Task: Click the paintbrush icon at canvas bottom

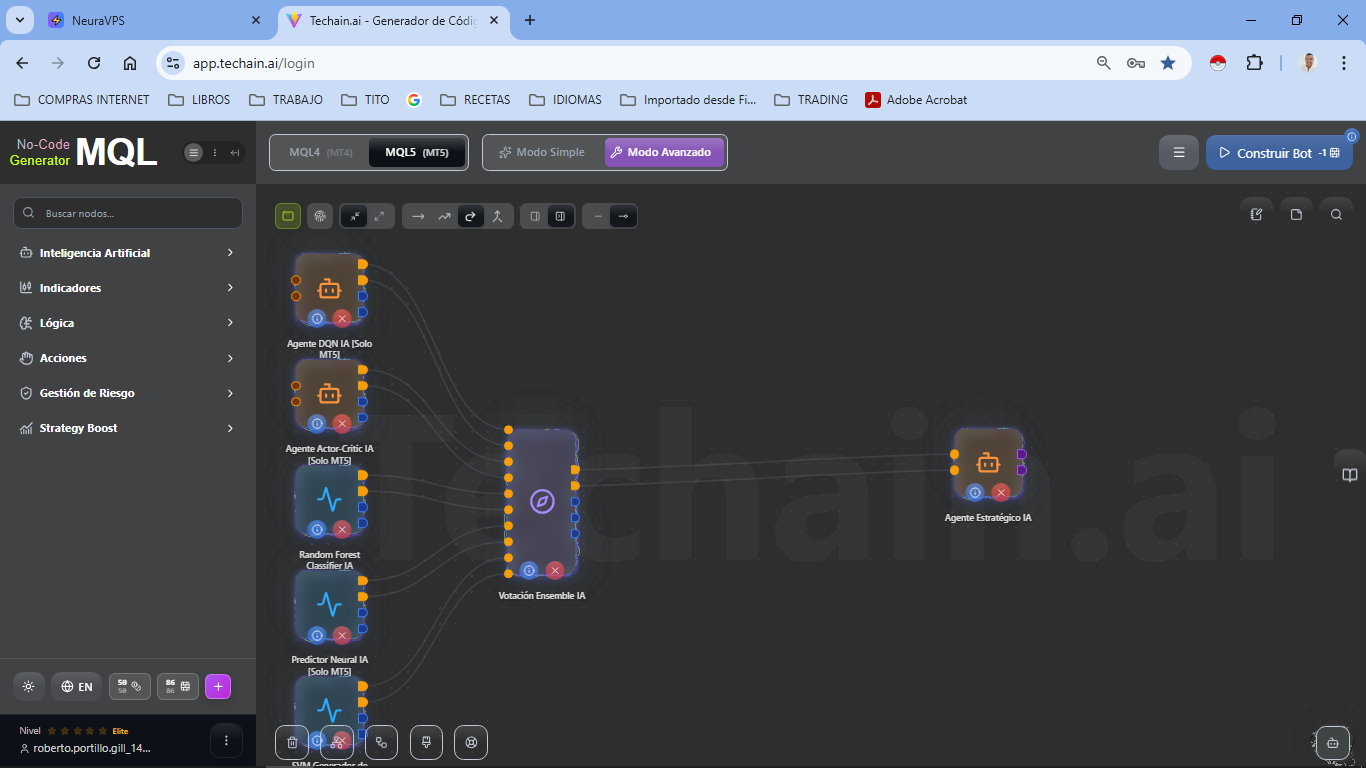Action: pos(426,742)
